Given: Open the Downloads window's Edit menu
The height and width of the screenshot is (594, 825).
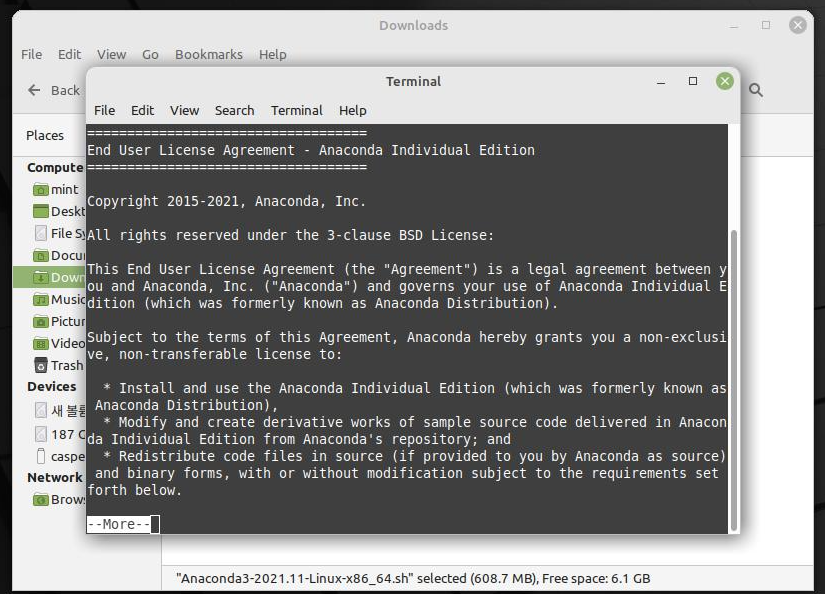Looking at the screenshot, I should (69, 55).
